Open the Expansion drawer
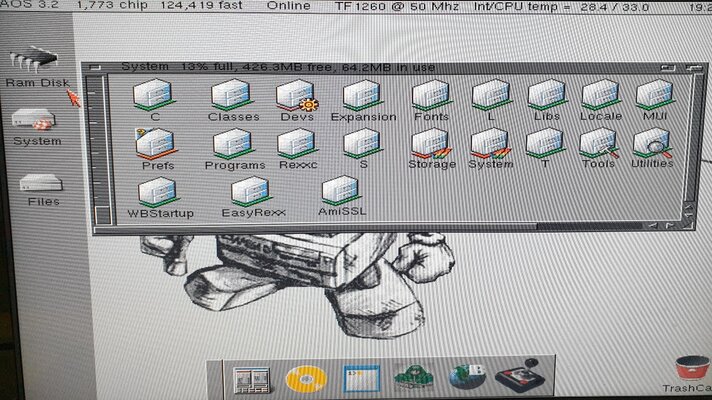Viewport: 712px width, 400px height. click(x=362, y=96)
